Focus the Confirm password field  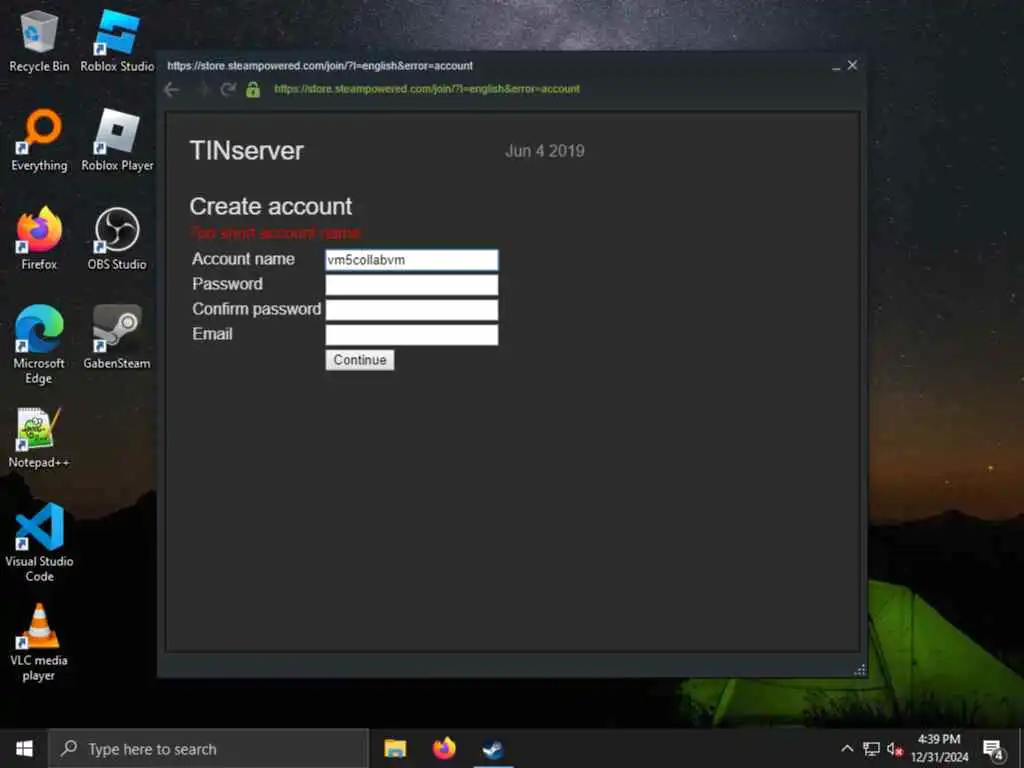pos(411,310)
